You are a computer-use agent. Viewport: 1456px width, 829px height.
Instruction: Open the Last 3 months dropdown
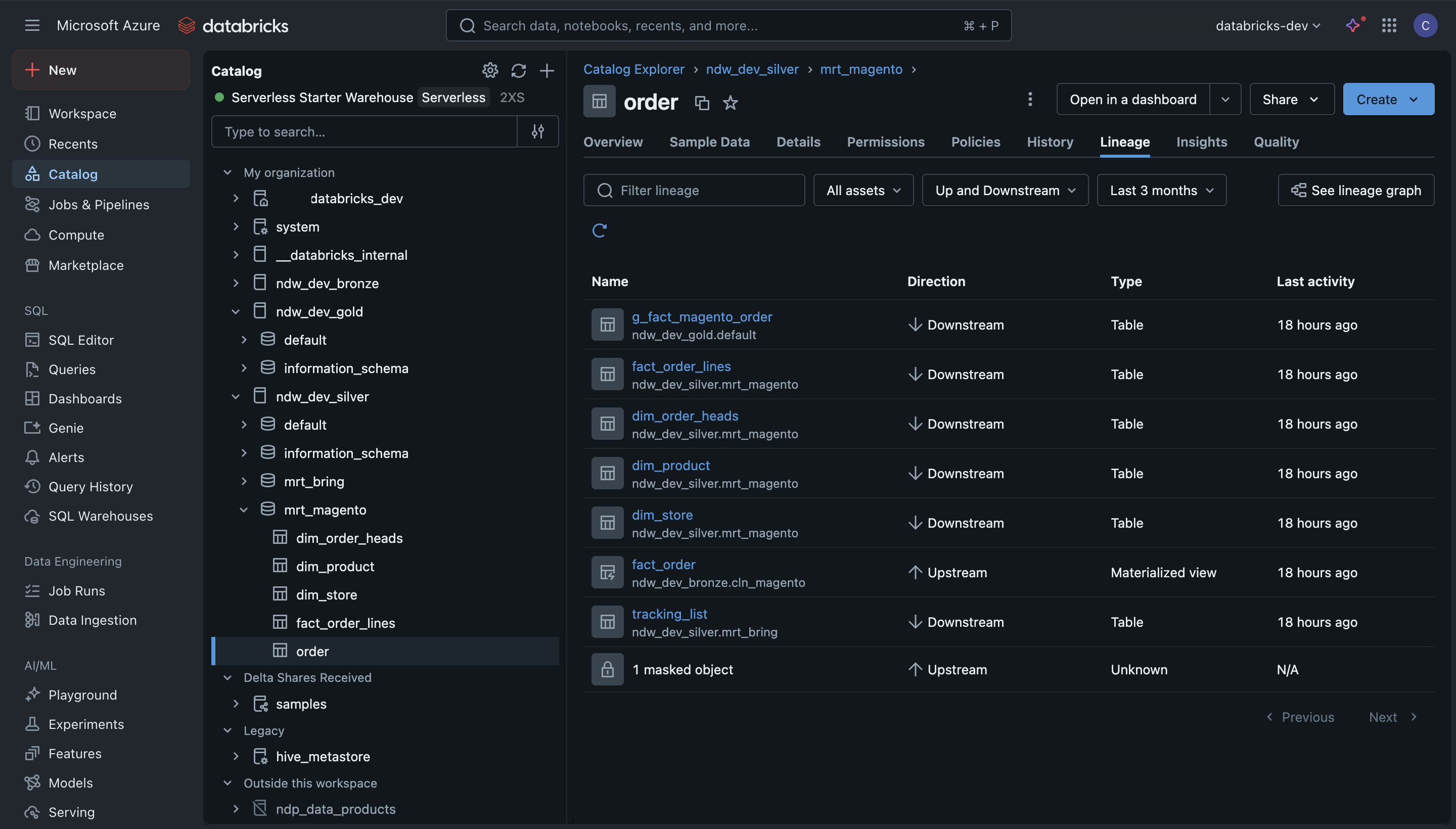(1161, 190)
